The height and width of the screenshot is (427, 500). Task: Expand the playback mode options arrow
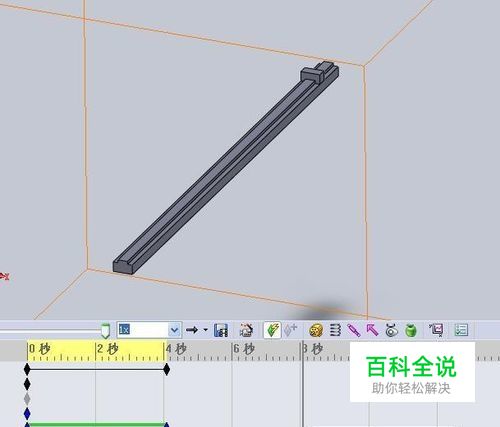(x=206, y=330)
